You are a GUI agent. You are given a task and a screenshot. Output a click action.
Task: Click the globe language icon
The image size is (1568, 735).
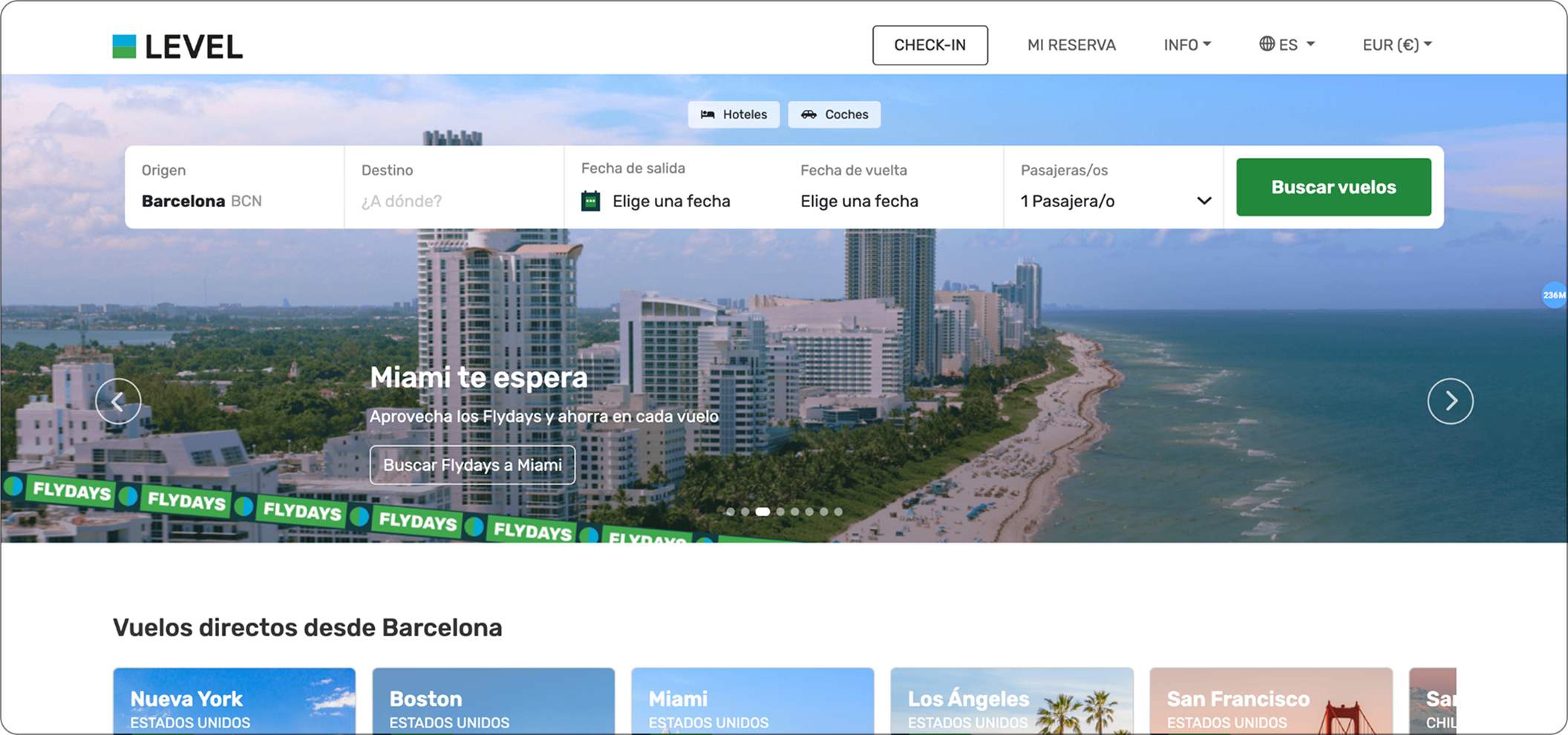coord(1267,45)
